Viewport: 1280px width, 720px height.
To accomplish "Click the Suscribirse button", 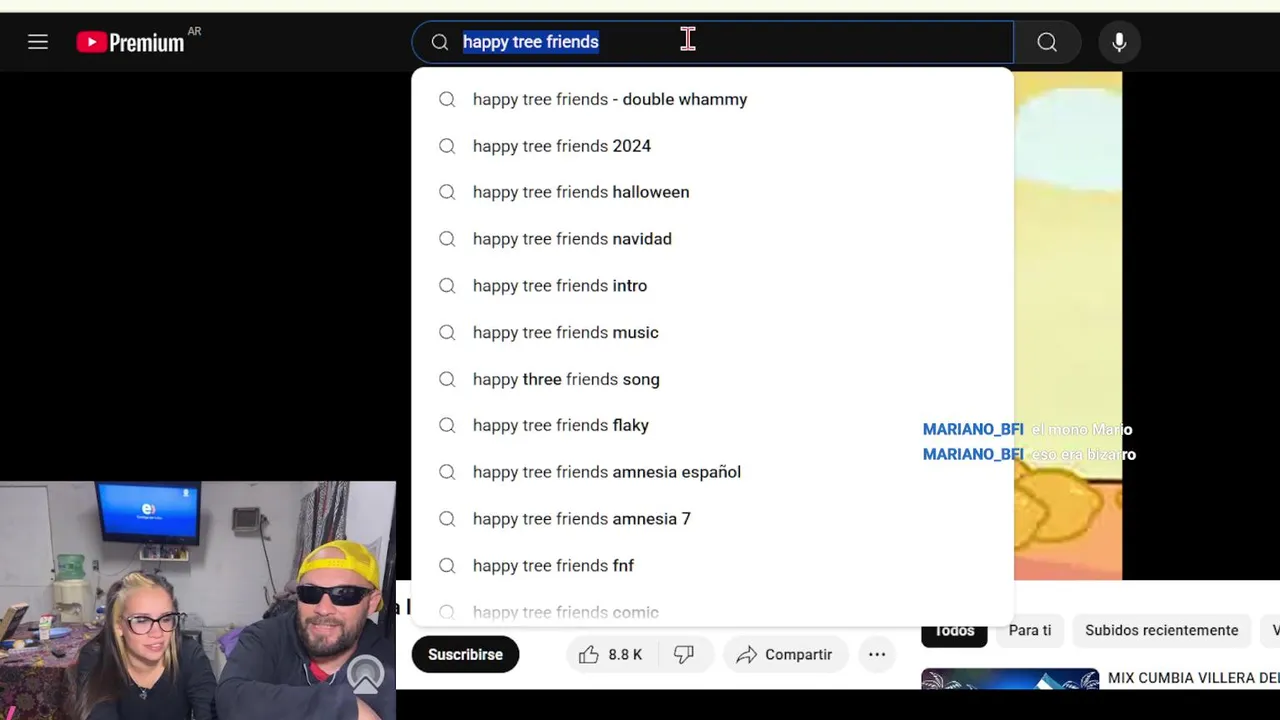I will pos(465,654).
